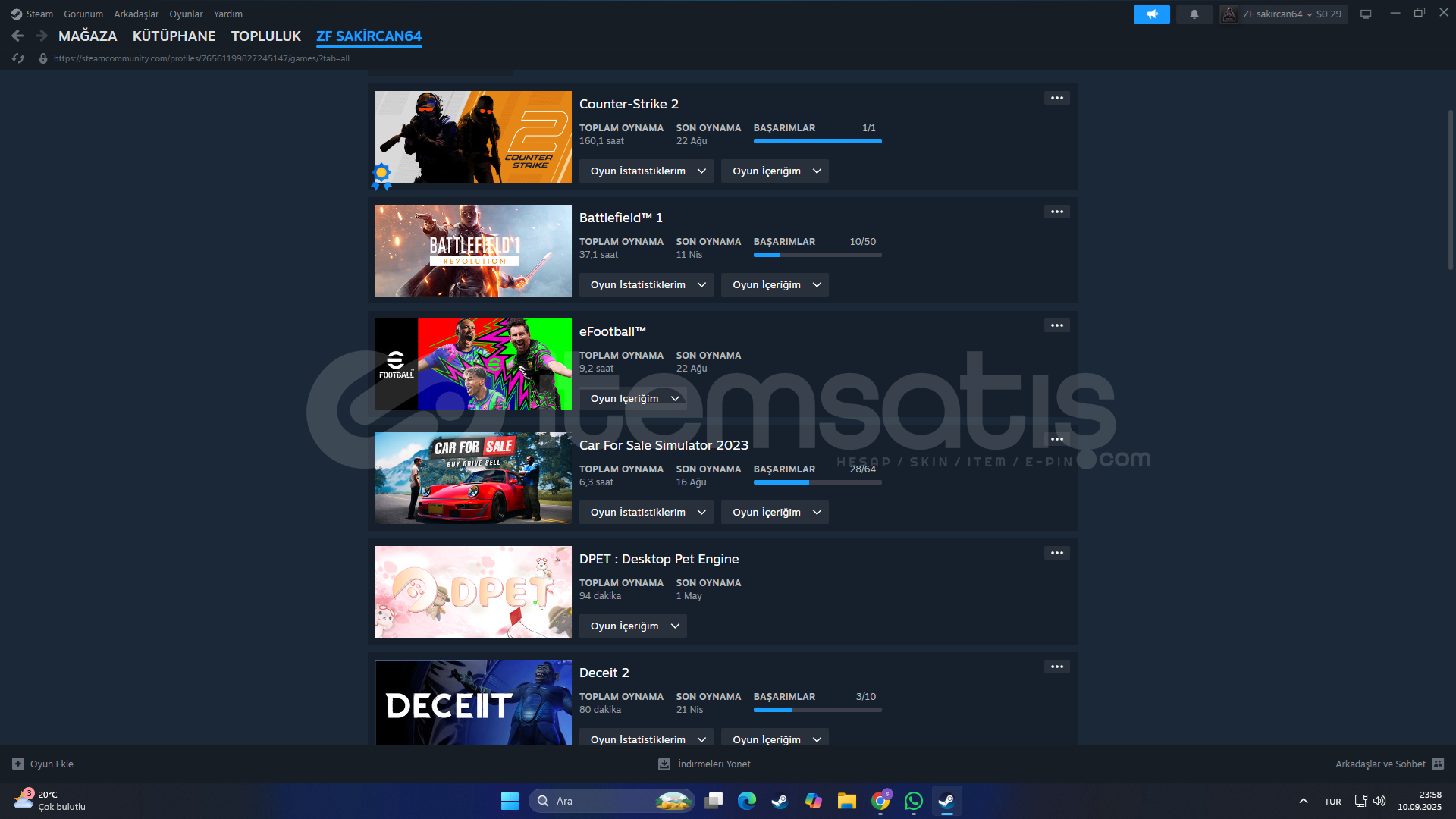Open the Deceit 2 three-dot menu

[1056, 667]
